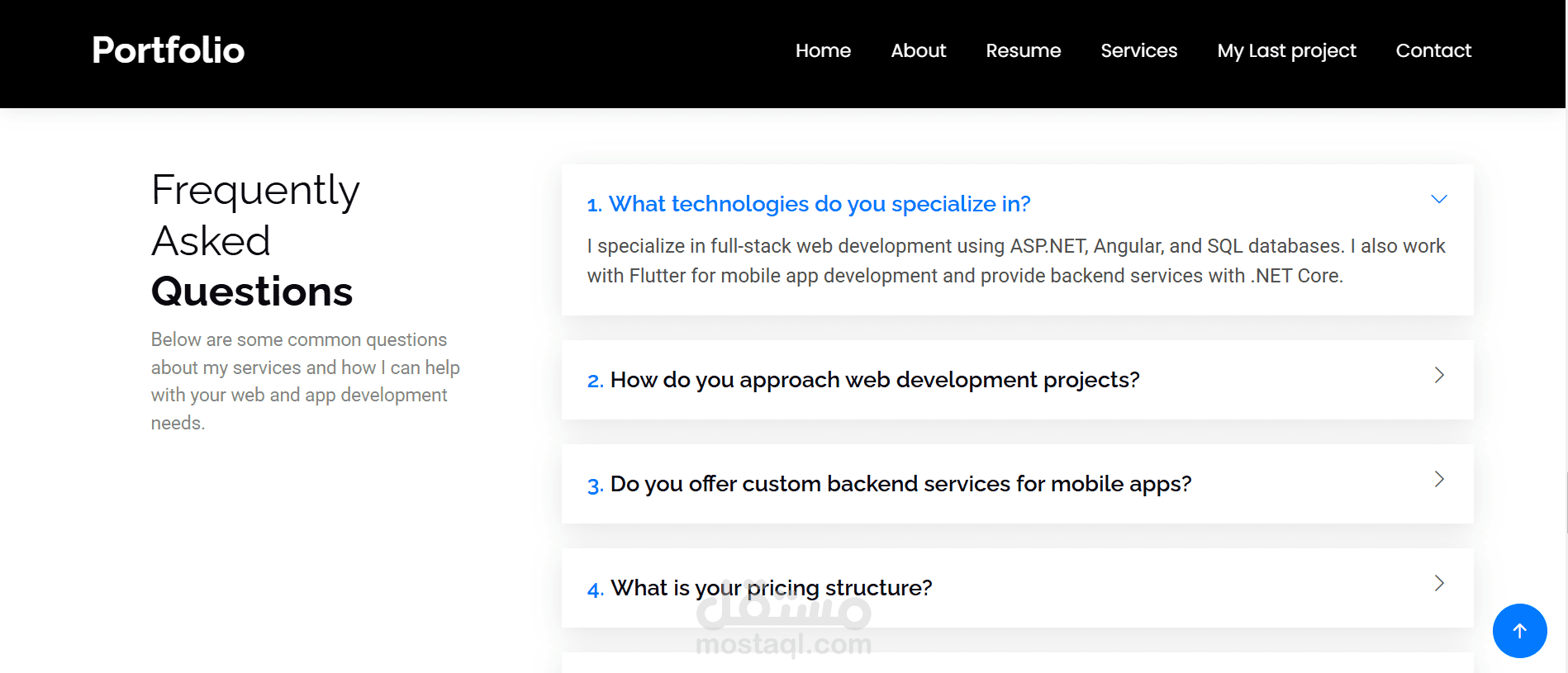Click the Frequently Asked Questions heading
This screenshot has height=673, width=1568.
click(255, 240)
